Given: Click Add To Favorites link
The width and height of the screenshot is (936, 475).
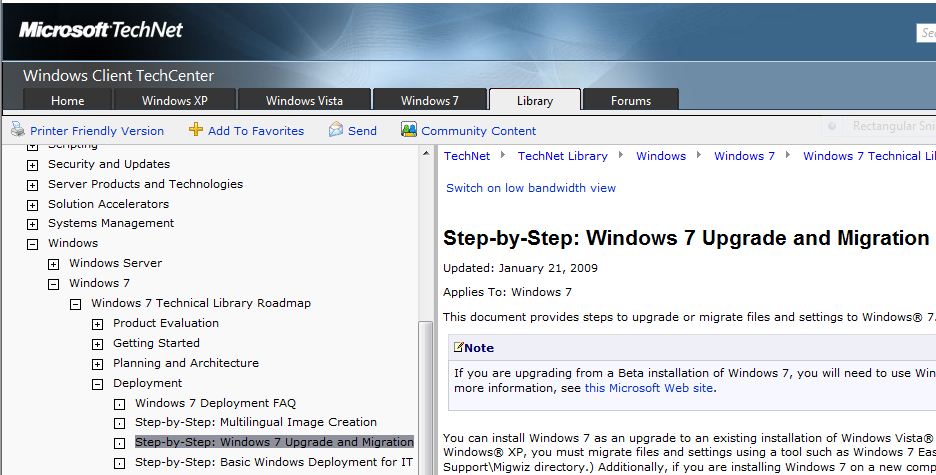Looking at the screenshot, I should pos(255,131).
